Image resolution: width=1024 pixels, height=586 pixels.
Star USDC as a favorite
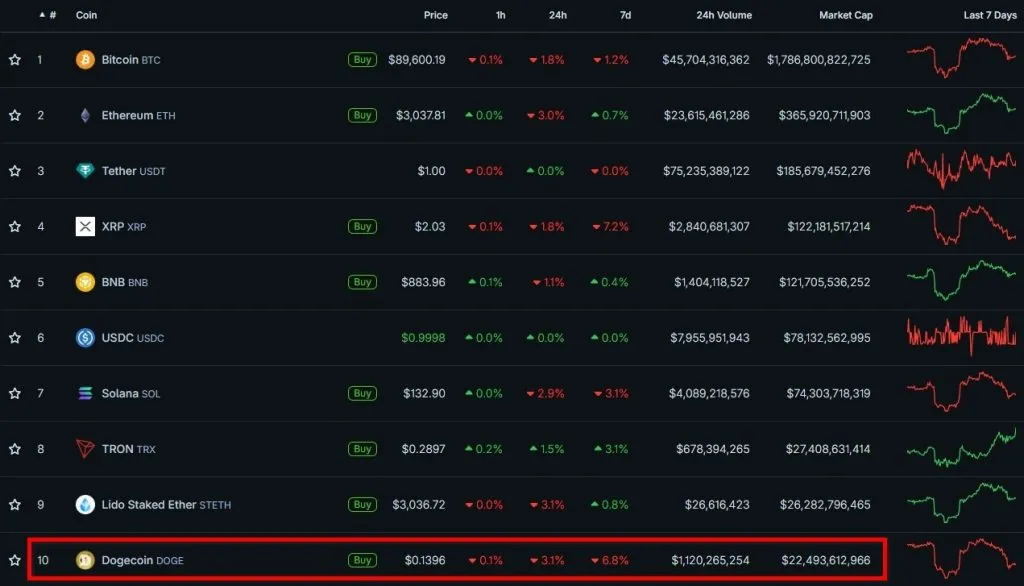pyautogui.click(x=15, y=337)
